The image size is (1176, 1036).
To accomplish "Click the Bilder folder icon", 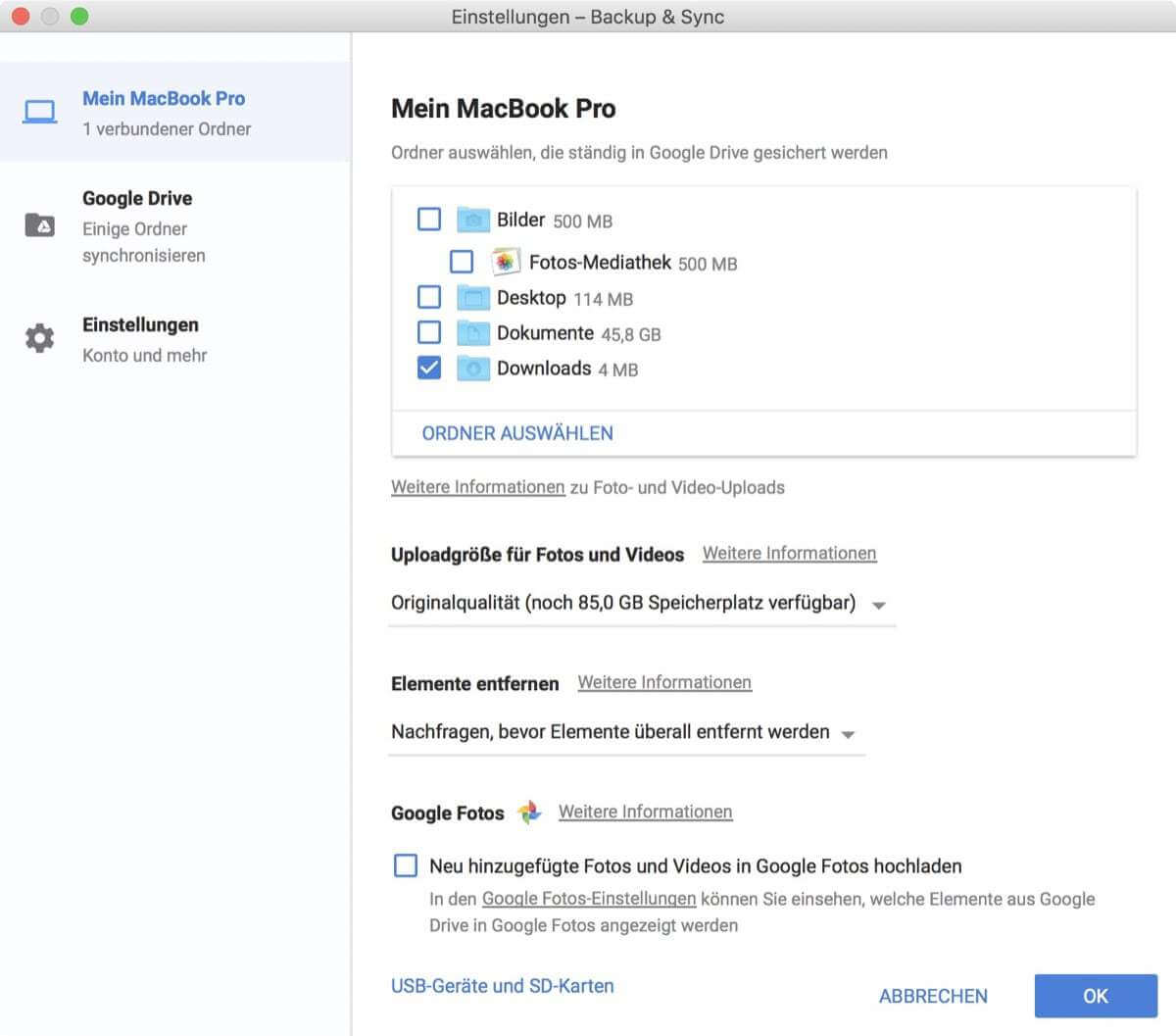I will [x=473, y=220].
